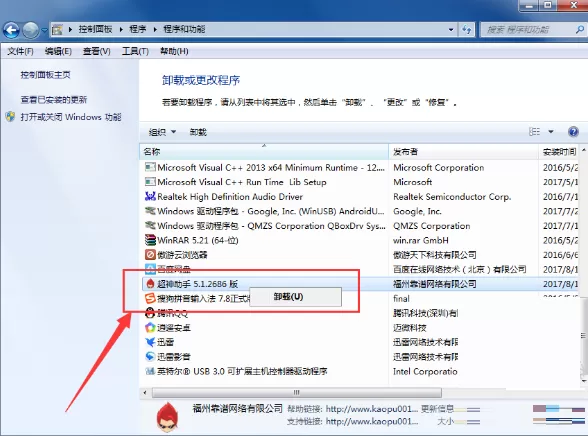Select Realtek High Definition Audio Driver entry
The width and height of the screenshot is (588, 436).
tap(230, 197)
